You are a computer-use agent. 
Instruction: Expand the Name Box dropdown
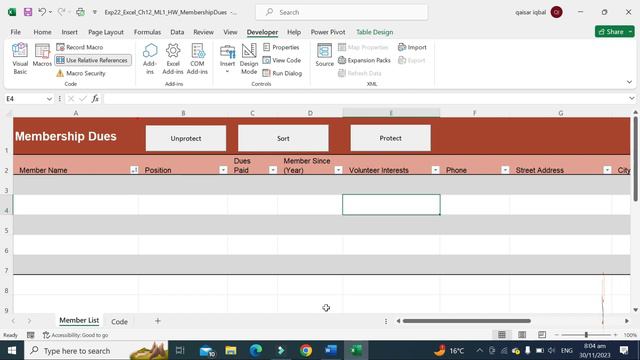49,99
